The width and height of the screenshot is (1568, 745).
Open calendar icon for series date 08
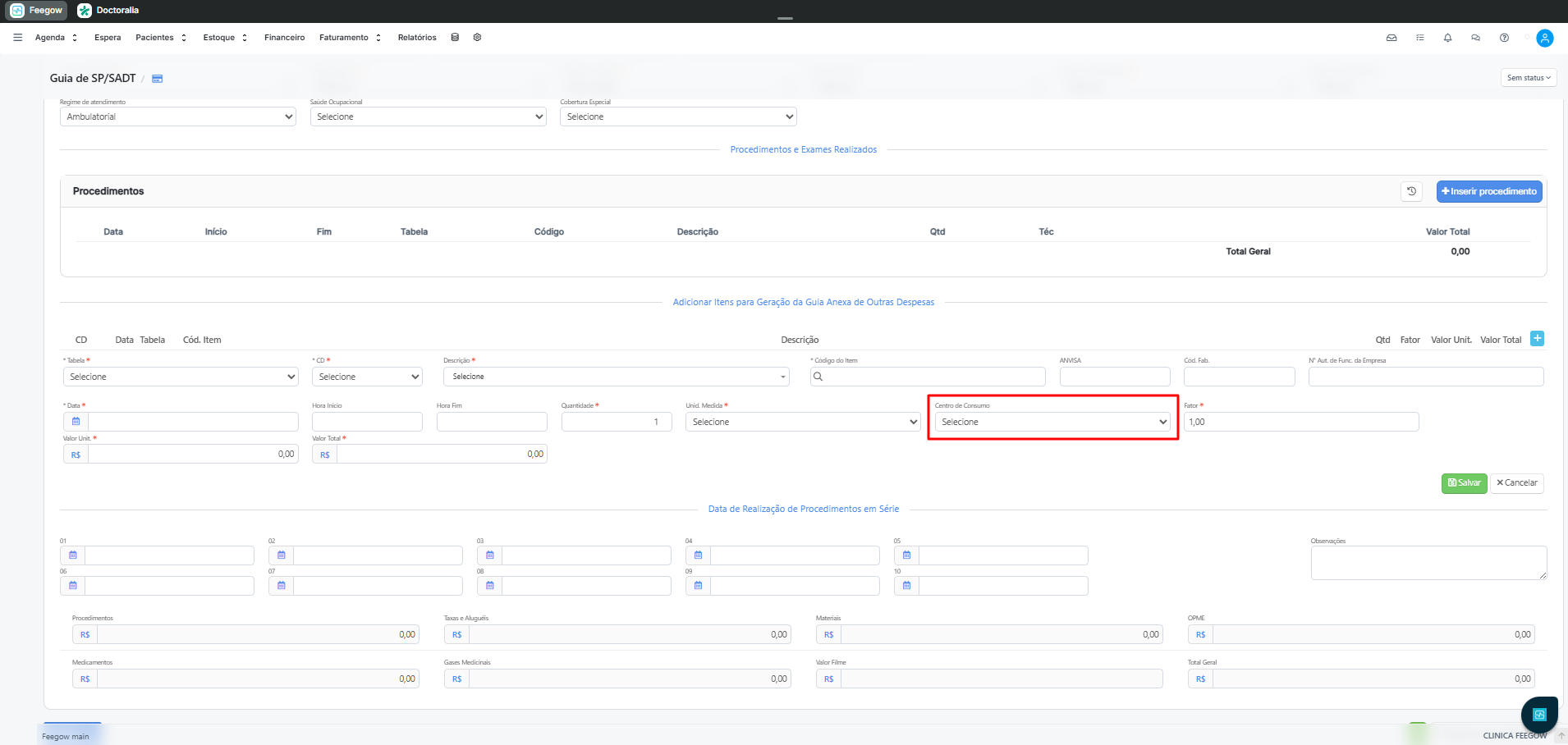(489, 586)
